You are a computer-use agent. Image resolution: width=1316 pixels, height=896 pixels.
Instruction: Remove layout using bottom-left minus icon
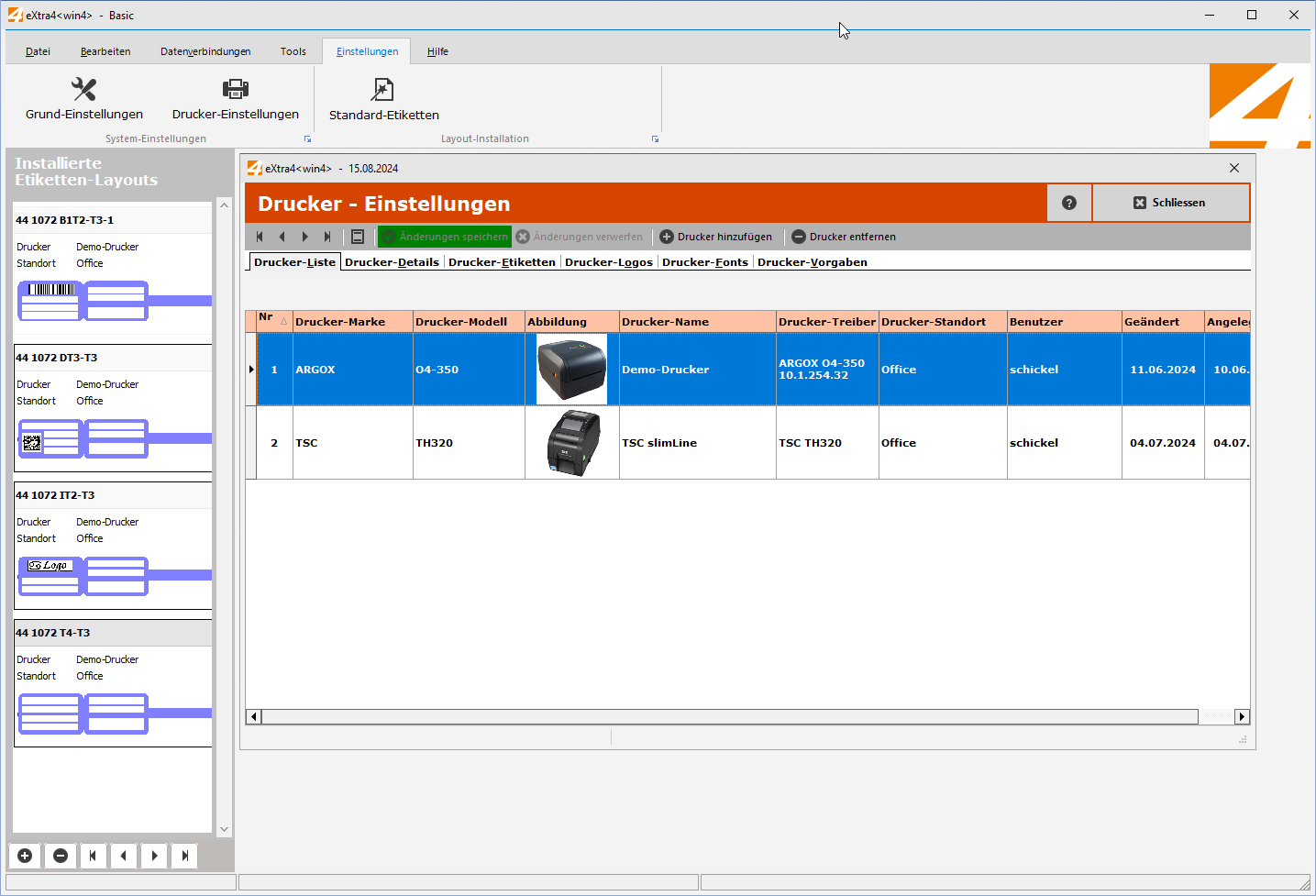click(61, 856)
